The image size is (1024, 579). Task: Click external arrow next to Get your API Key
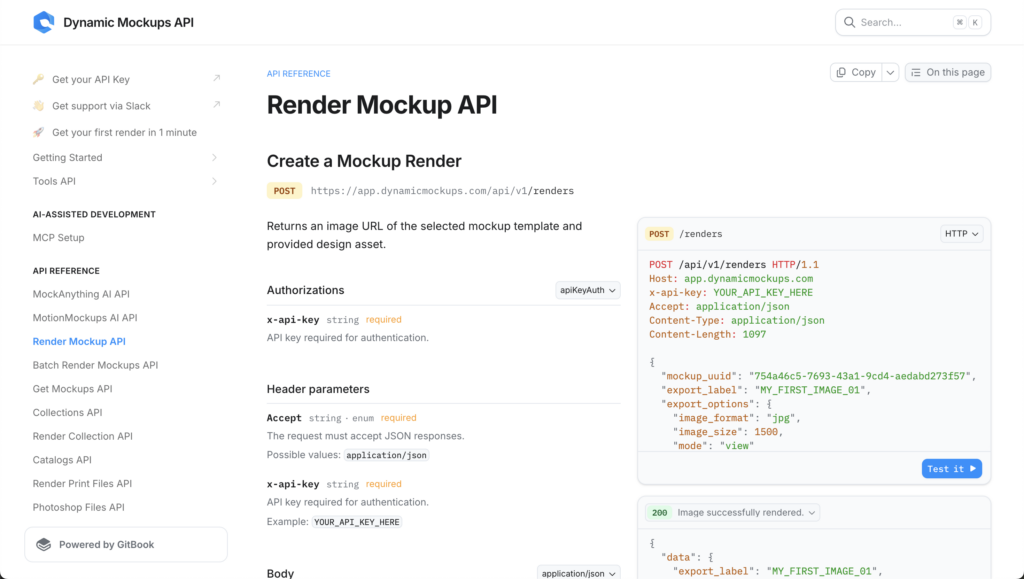click(216, 78)
